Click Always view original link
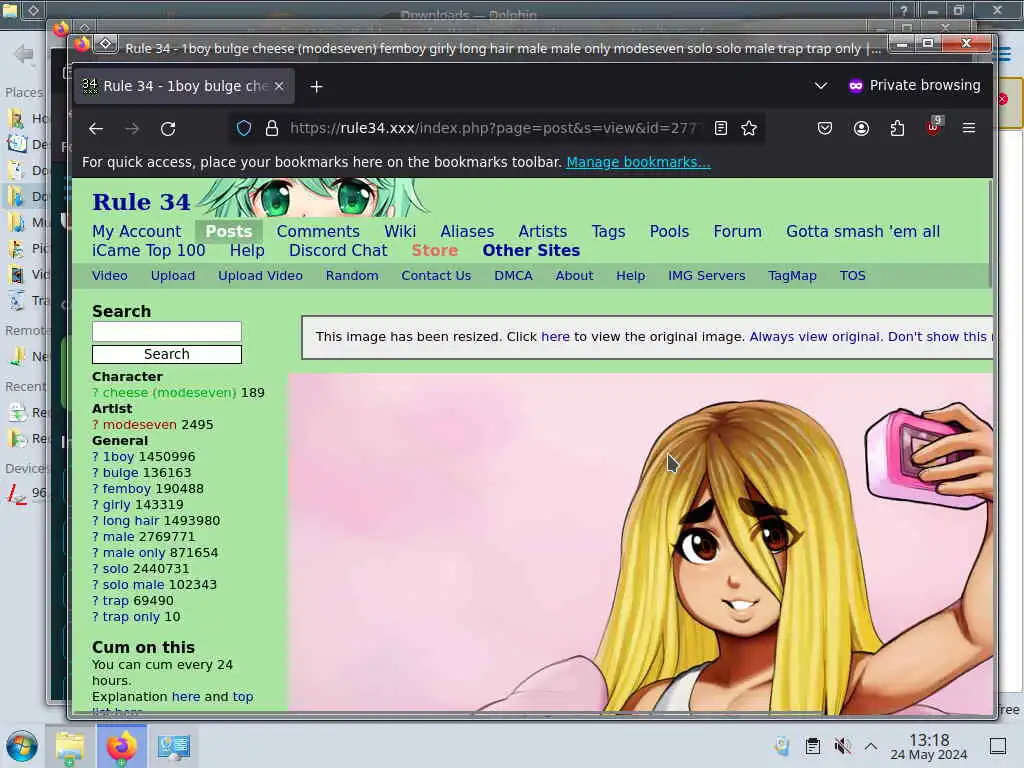The width and height of the screenshot is (1024, 768). coord(816,336)
